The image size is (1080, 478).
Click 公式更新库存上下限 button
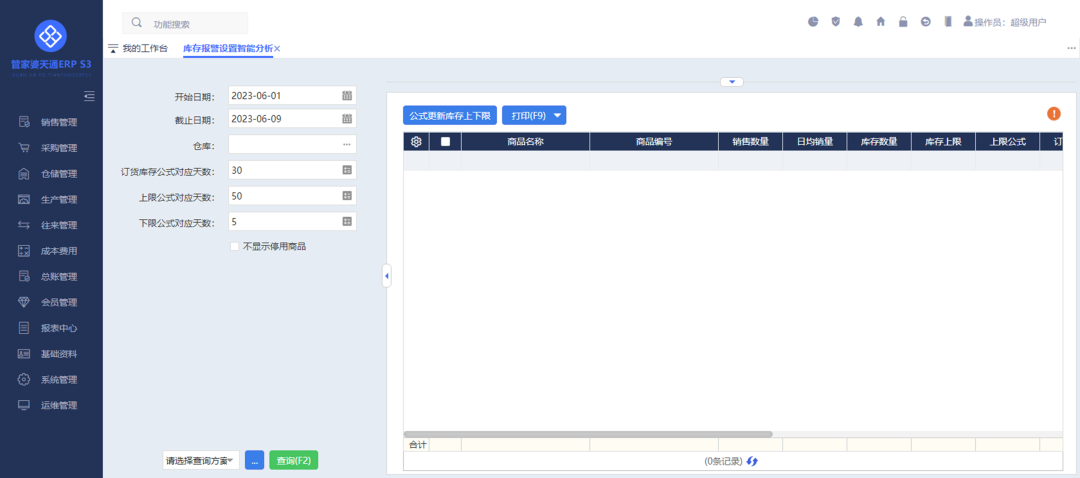point(450,116)
